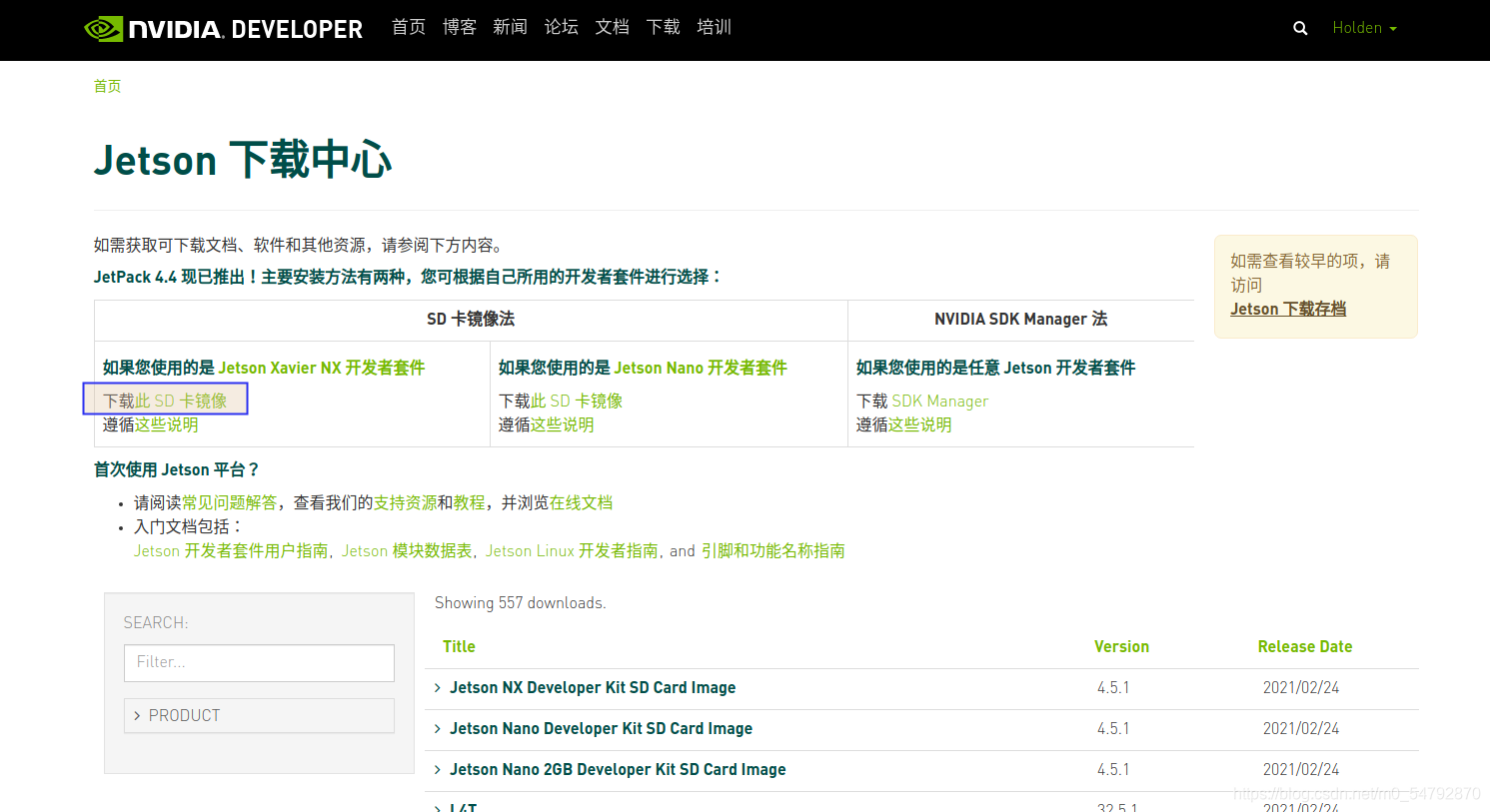Open the 常见问题解答 link
Image resolution: width=1490 pixels, height=812 pixels.
pos(230,502)
